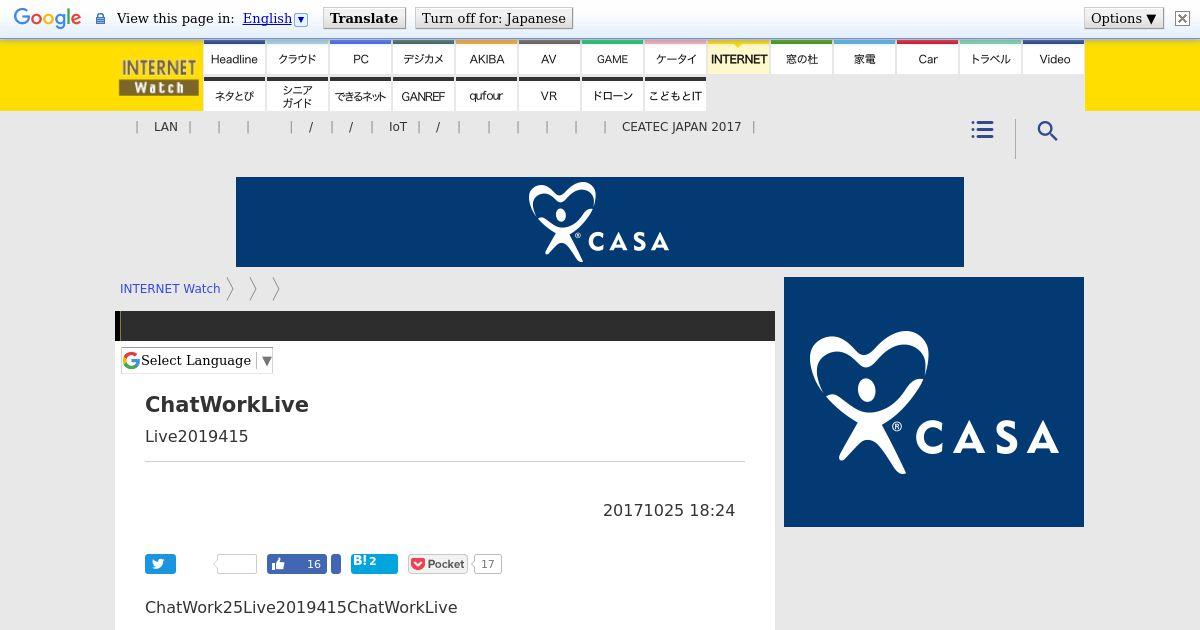
Task: Open the qufour tab
Action: pos(486,96)
